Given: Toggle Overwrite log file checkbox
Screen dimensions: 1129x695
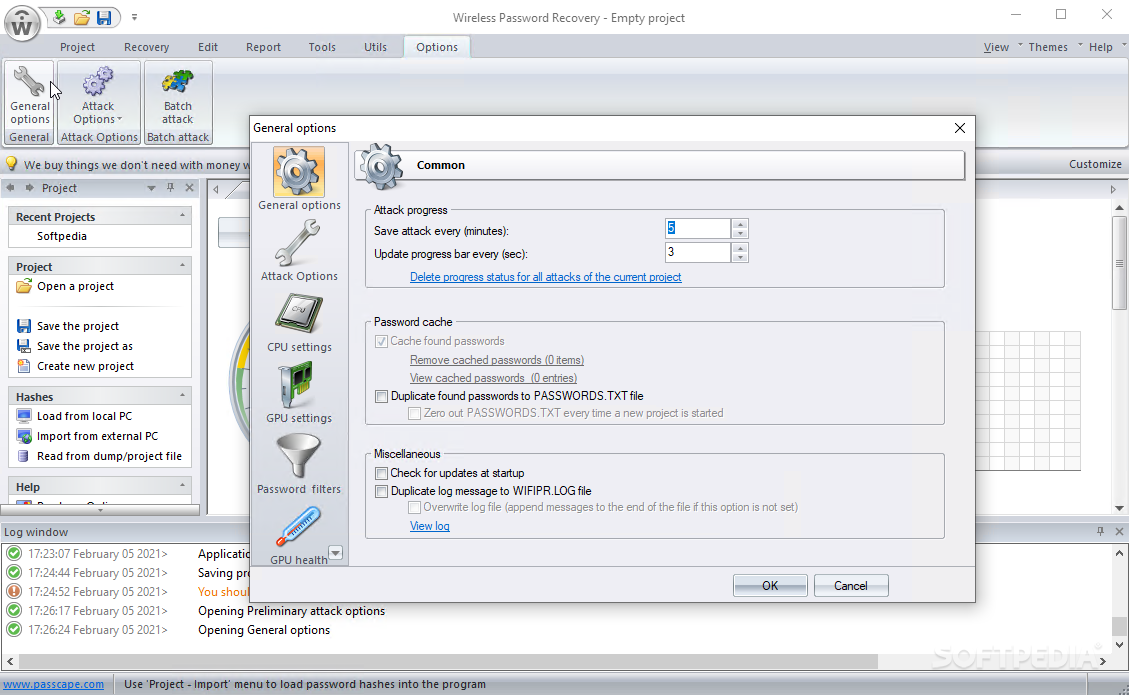Looking at the screenshot, I should [x=415, y=508].
